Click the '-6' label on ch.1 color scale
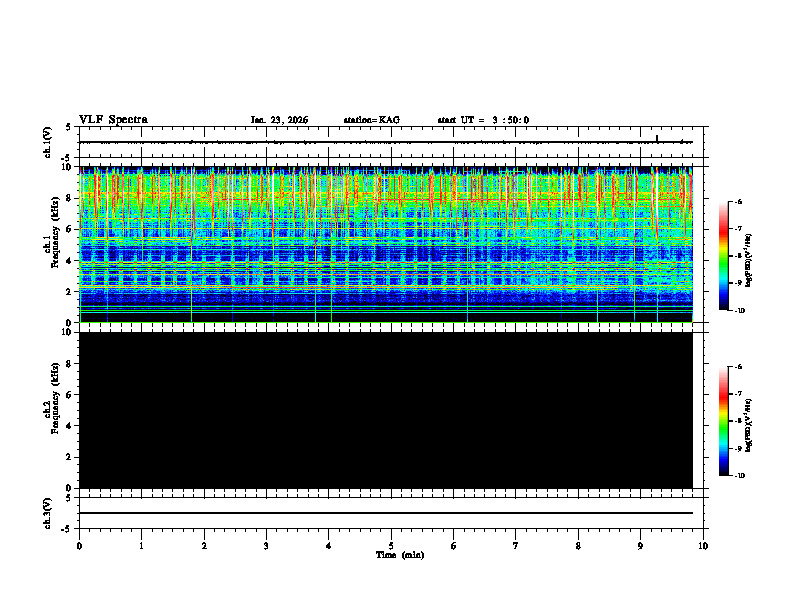 click(x=738, y=201)
